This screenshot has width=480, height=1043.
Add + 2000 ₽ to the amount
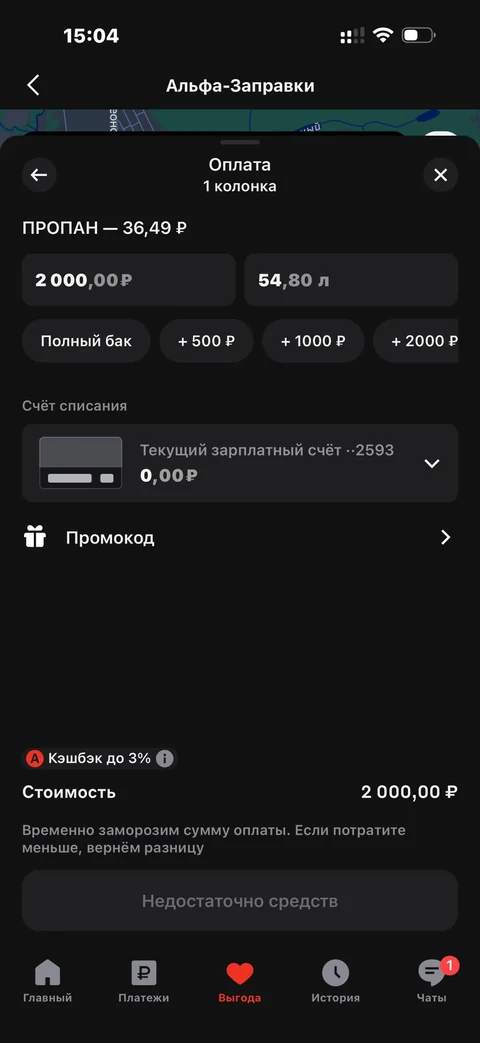[416, 341]
